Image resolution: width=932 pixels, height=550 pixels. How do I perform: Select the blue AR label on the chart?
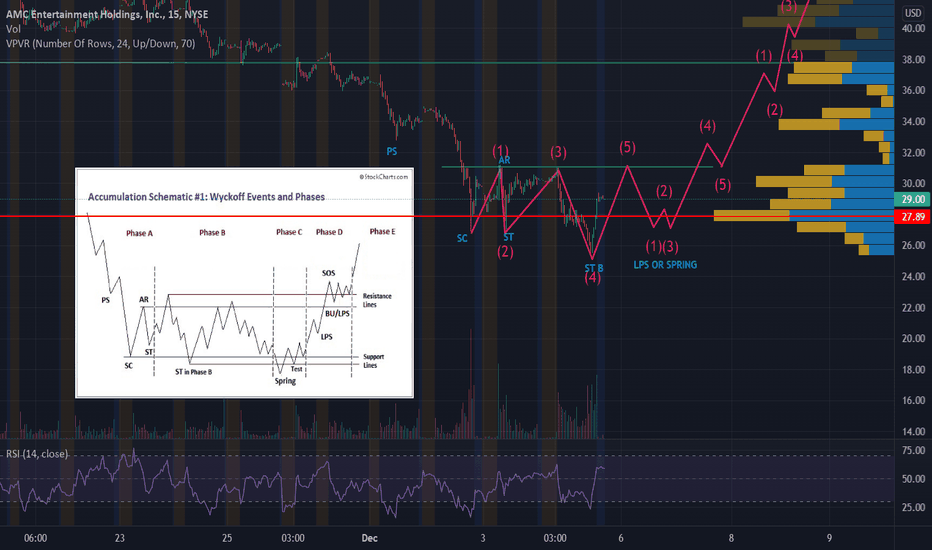pyautogui.click(x=504, y=161)
